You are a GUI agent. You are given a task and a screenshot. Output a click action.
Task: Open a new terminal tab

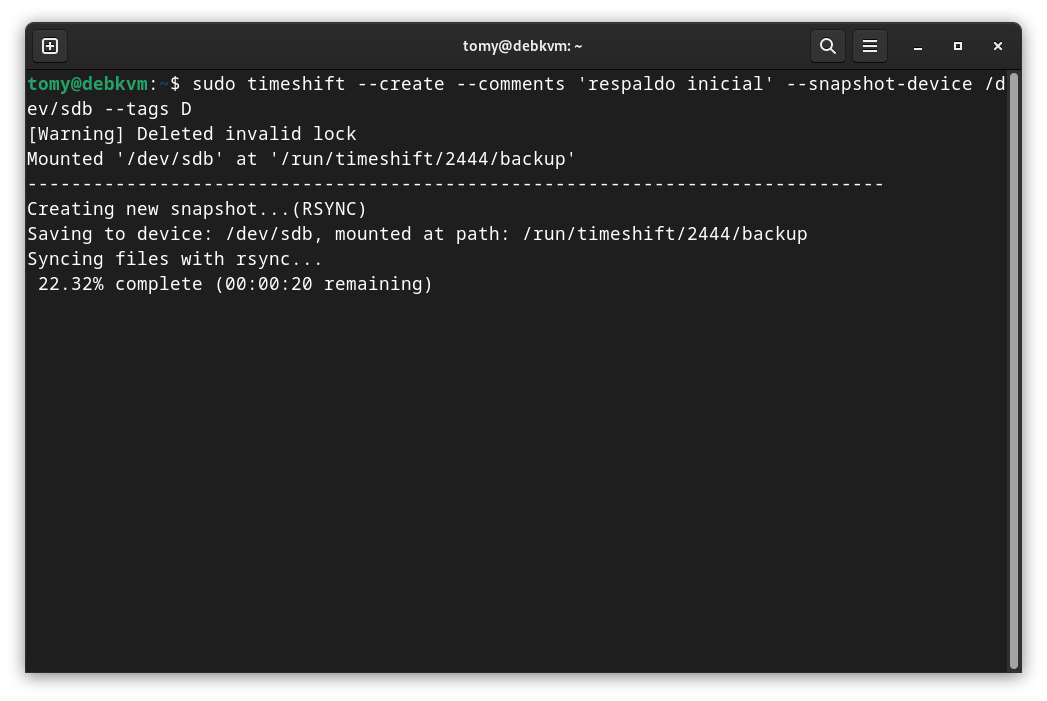[x=50, y=46]
